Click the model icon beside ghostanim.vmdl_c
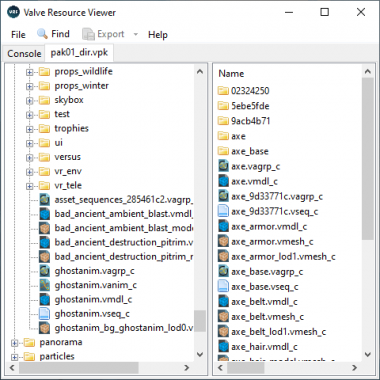 pos(44,299)
